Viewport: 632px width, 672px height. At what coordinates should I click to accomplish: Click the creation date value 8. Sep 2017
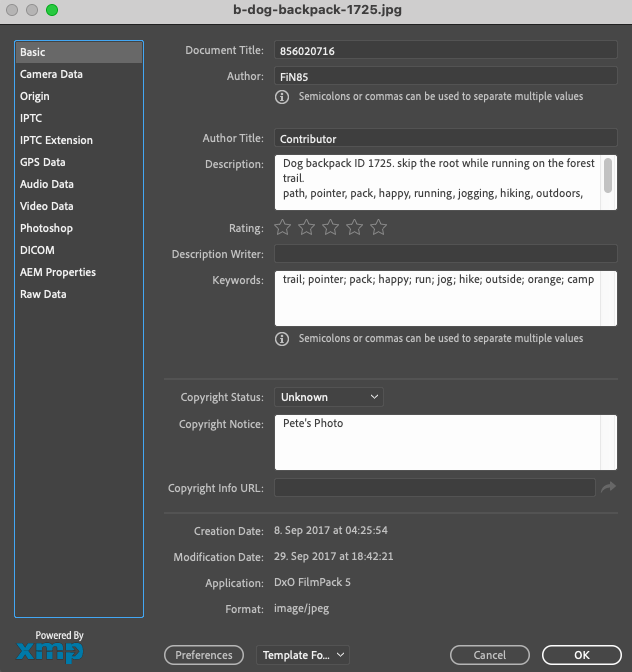[331, 530]
